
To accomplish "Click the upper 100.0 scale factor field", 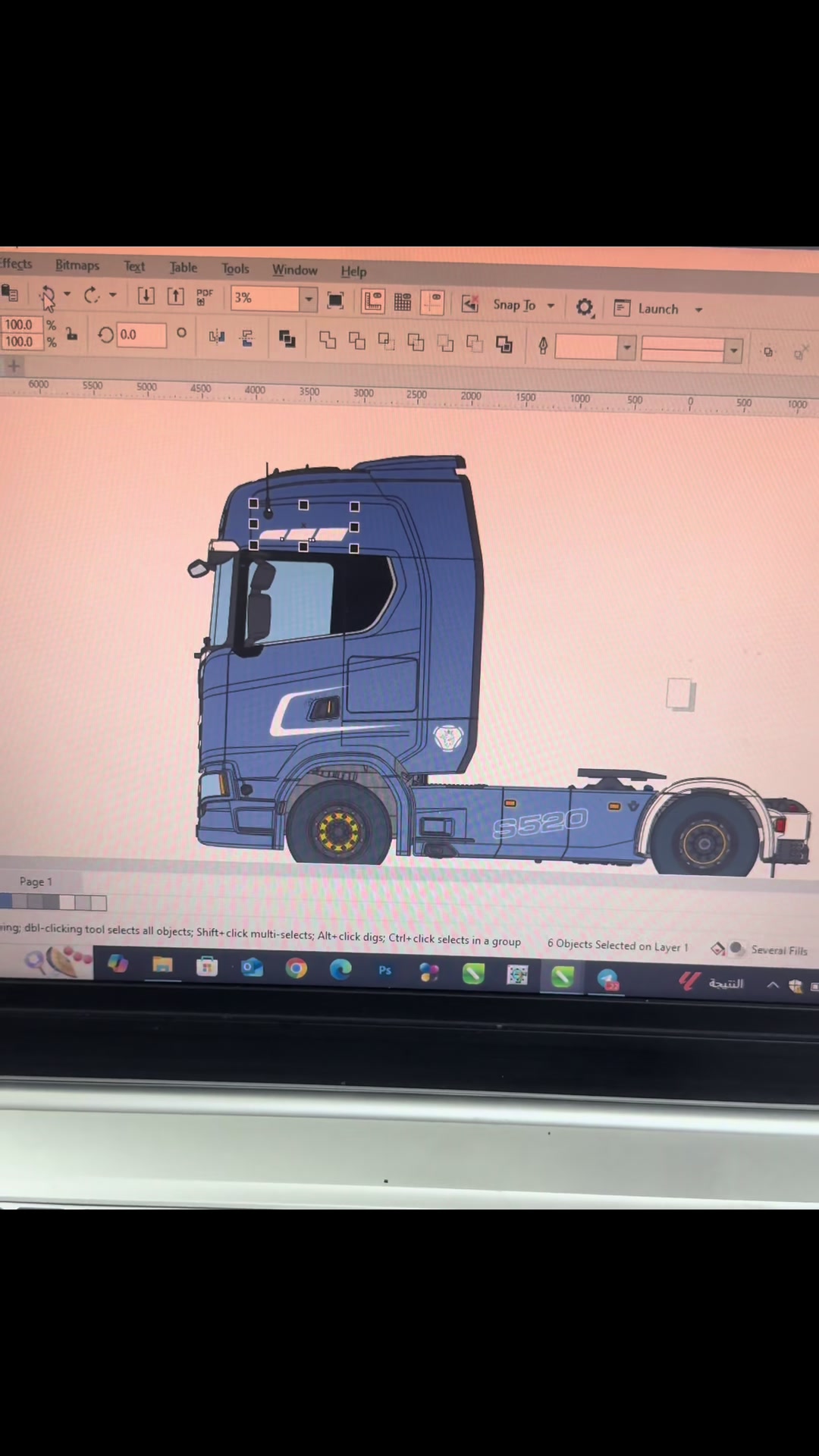I will tap(20, 325).
